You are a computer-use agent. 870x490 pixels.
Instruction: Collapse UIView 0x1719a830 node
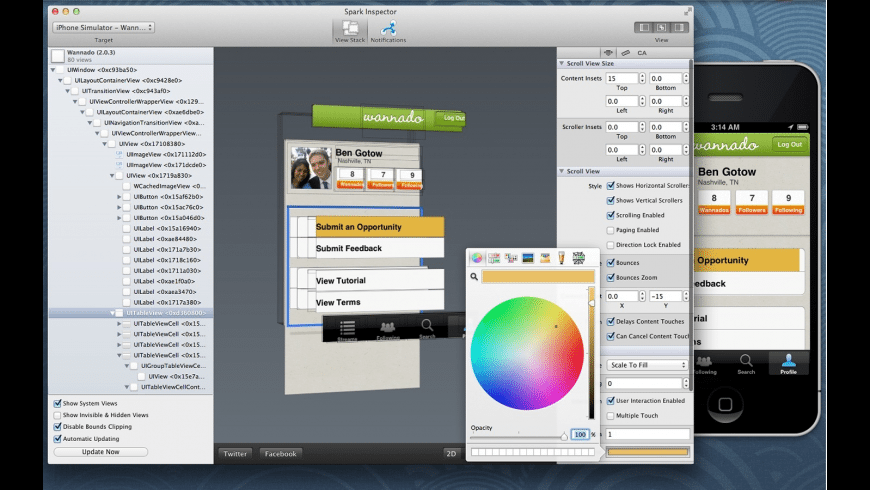[x=112, y=175]
